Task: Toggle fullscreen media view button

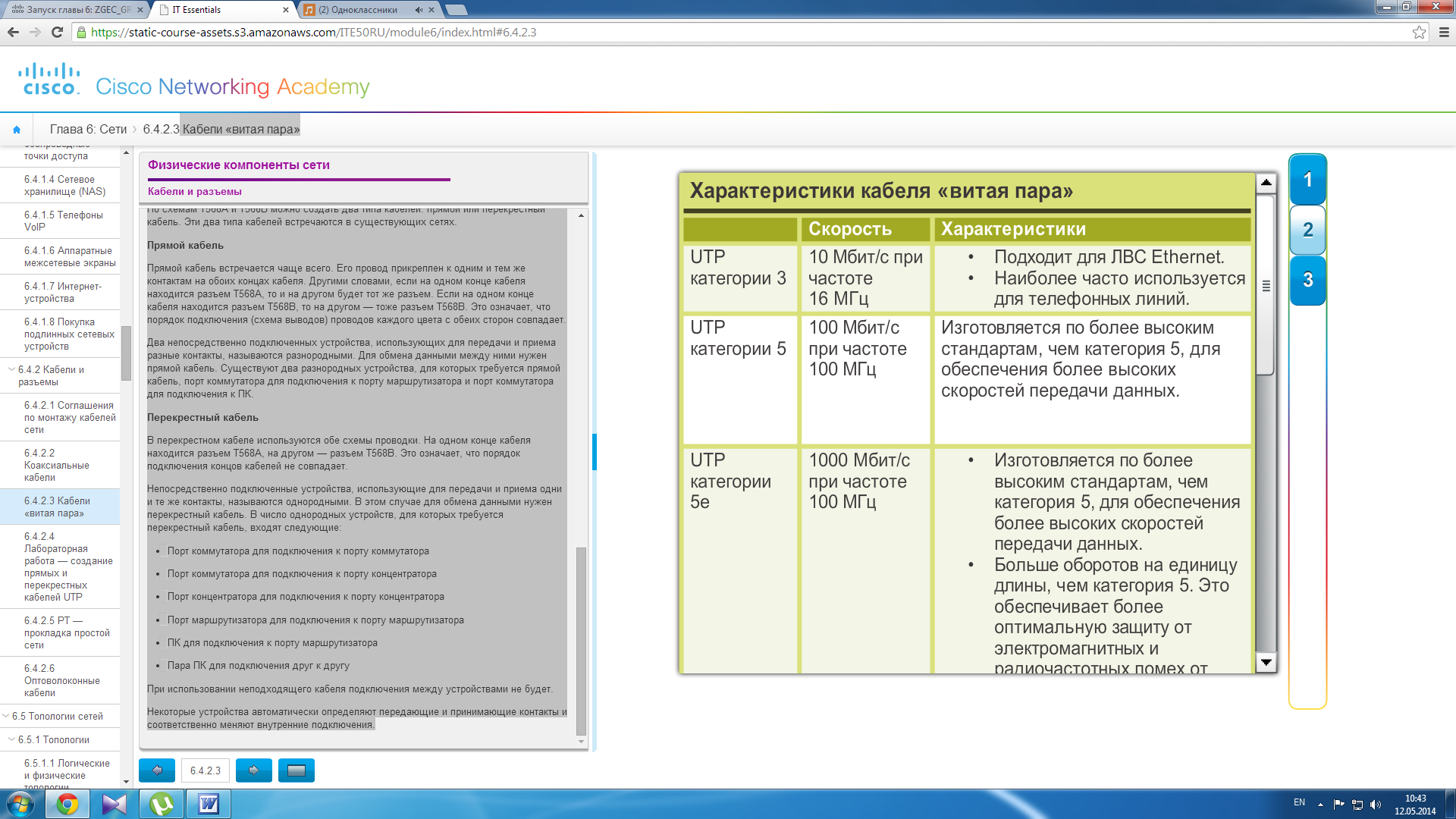Action: [297, 770]
